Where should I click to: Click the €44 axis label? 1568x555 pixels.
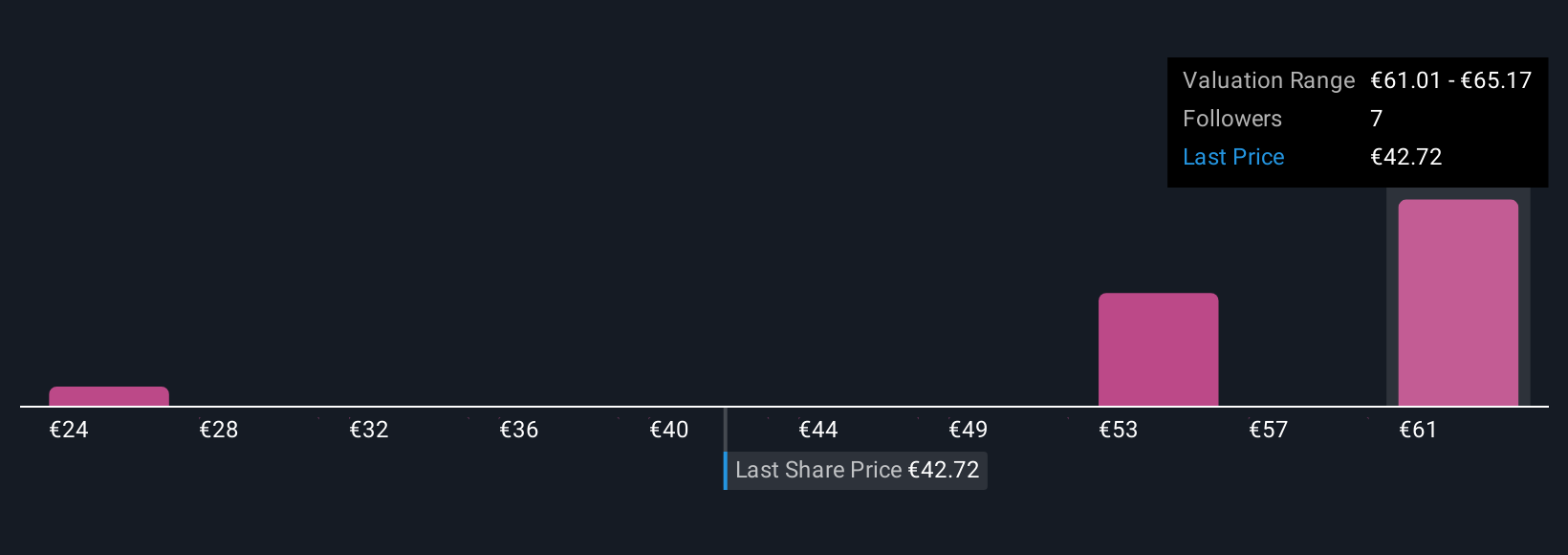818,430
